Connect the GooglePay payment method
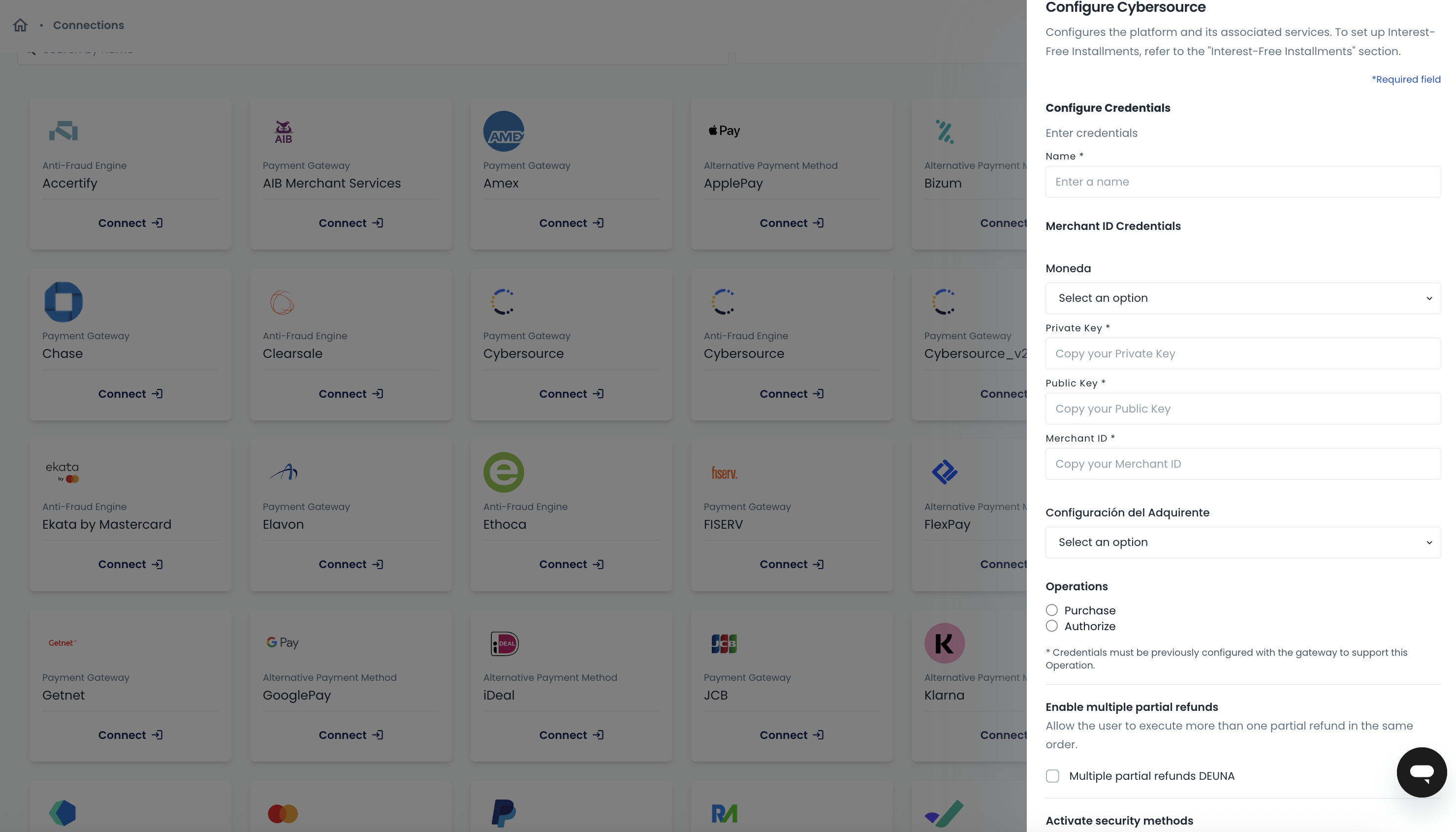1456x832 pixels. (351, 736)
